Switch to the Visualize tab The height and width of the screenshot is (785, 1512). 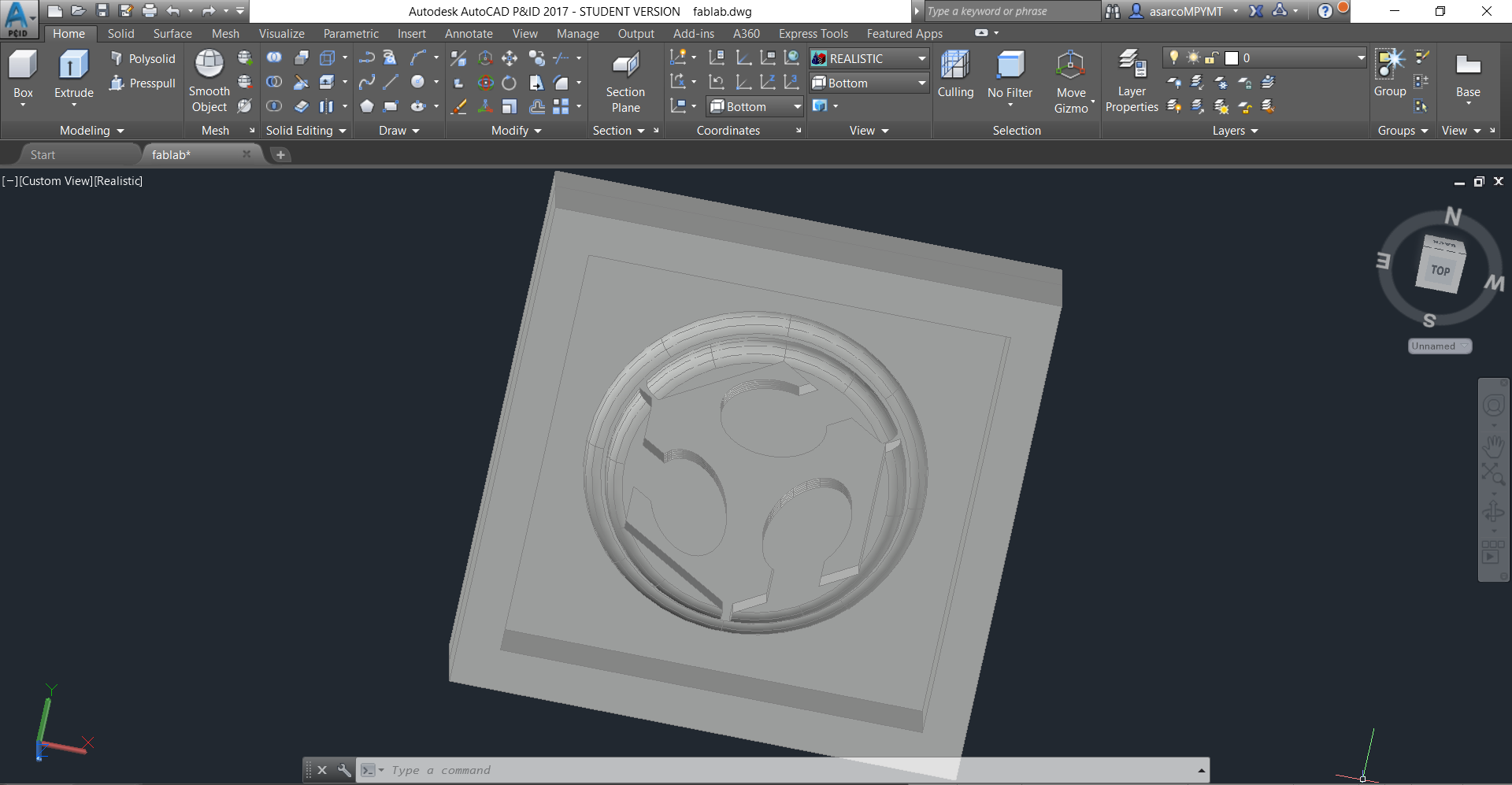pos(281,34)
